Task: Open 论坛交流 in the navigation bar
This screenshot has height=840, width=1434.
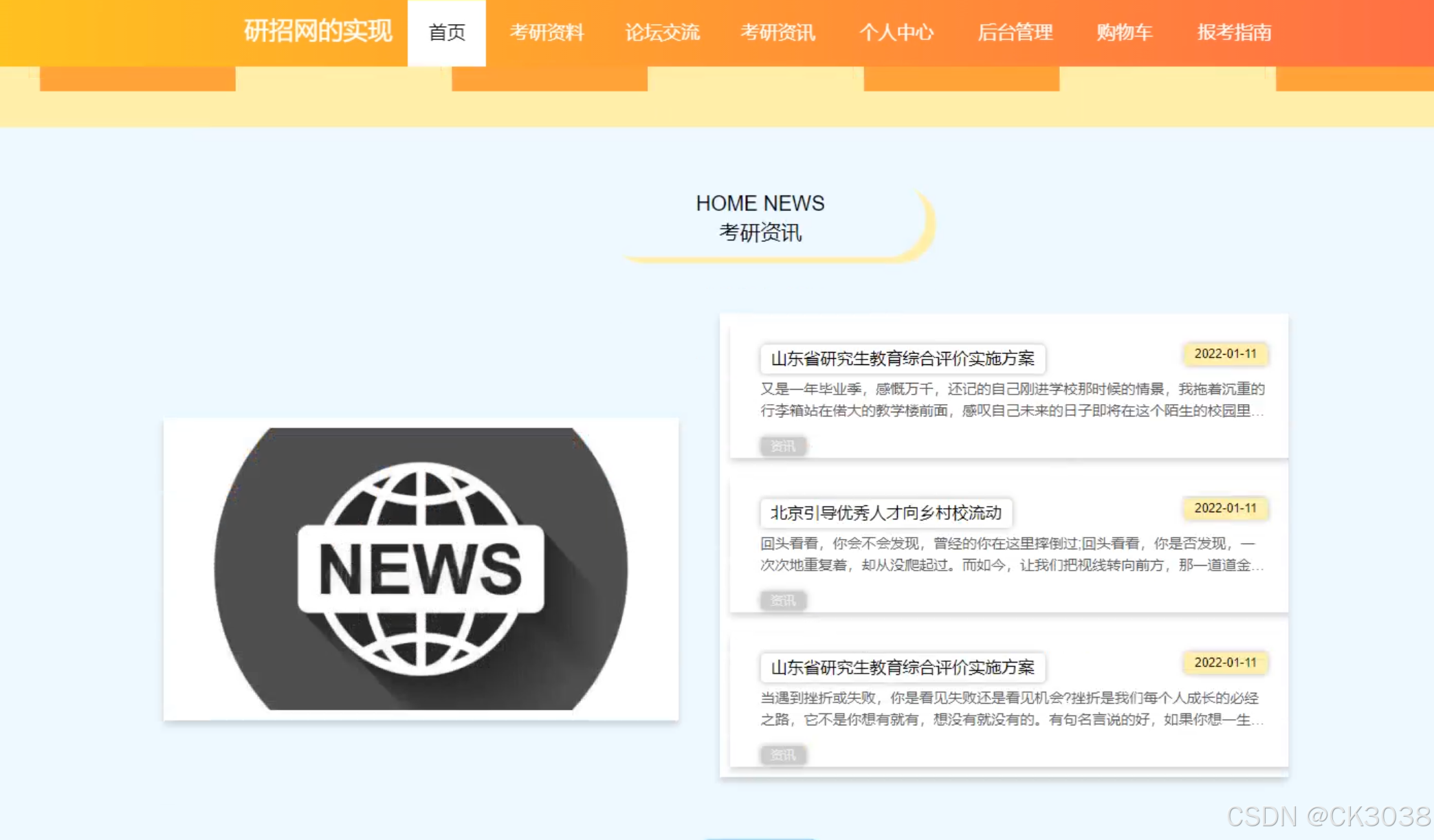Action: (x=662, y=32)
